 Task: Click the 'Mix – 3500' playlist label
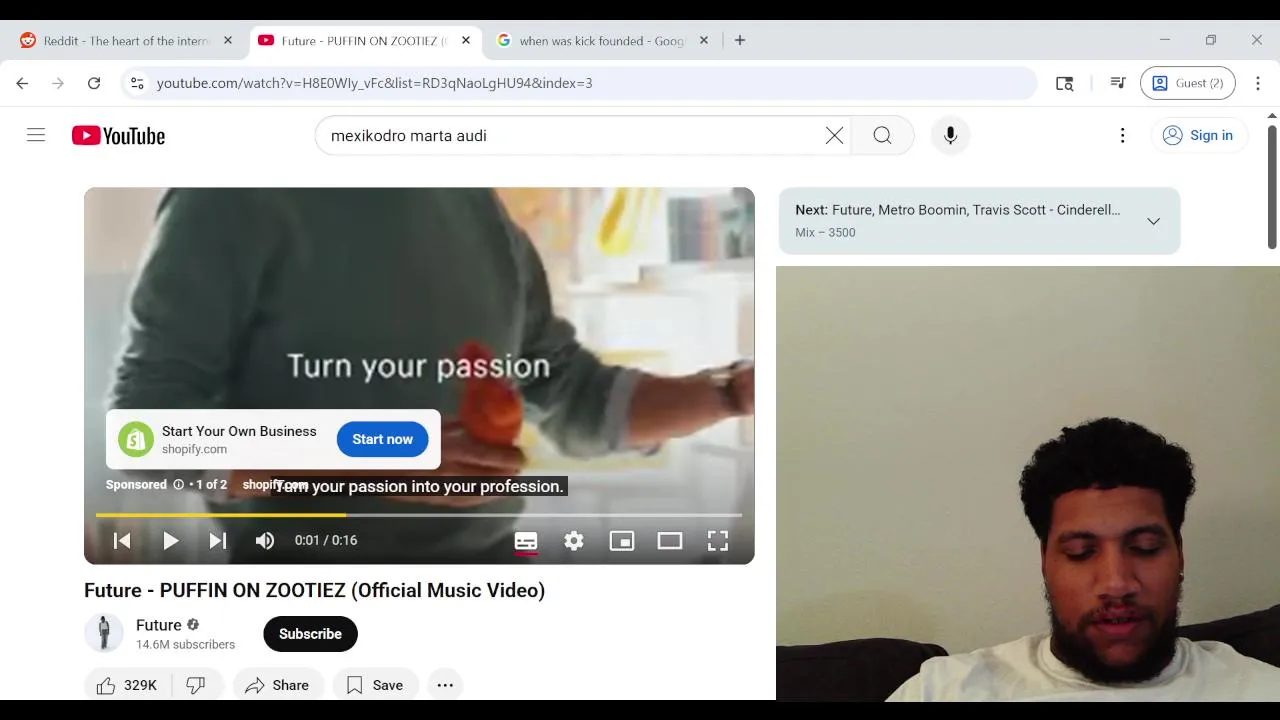point(825,233)
